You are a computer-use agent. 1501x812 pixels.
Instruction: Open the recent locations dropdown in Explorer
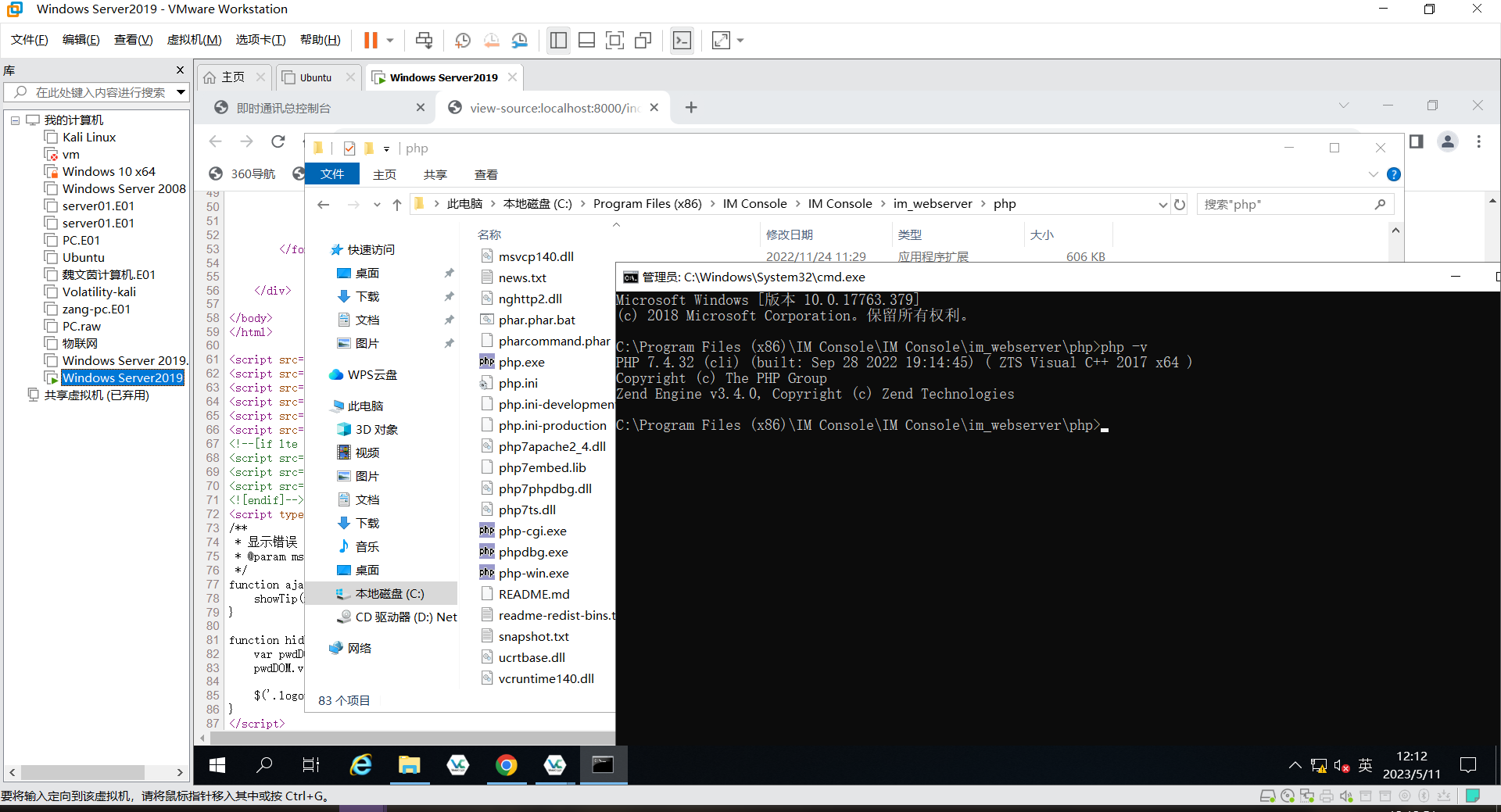[377, 205]
